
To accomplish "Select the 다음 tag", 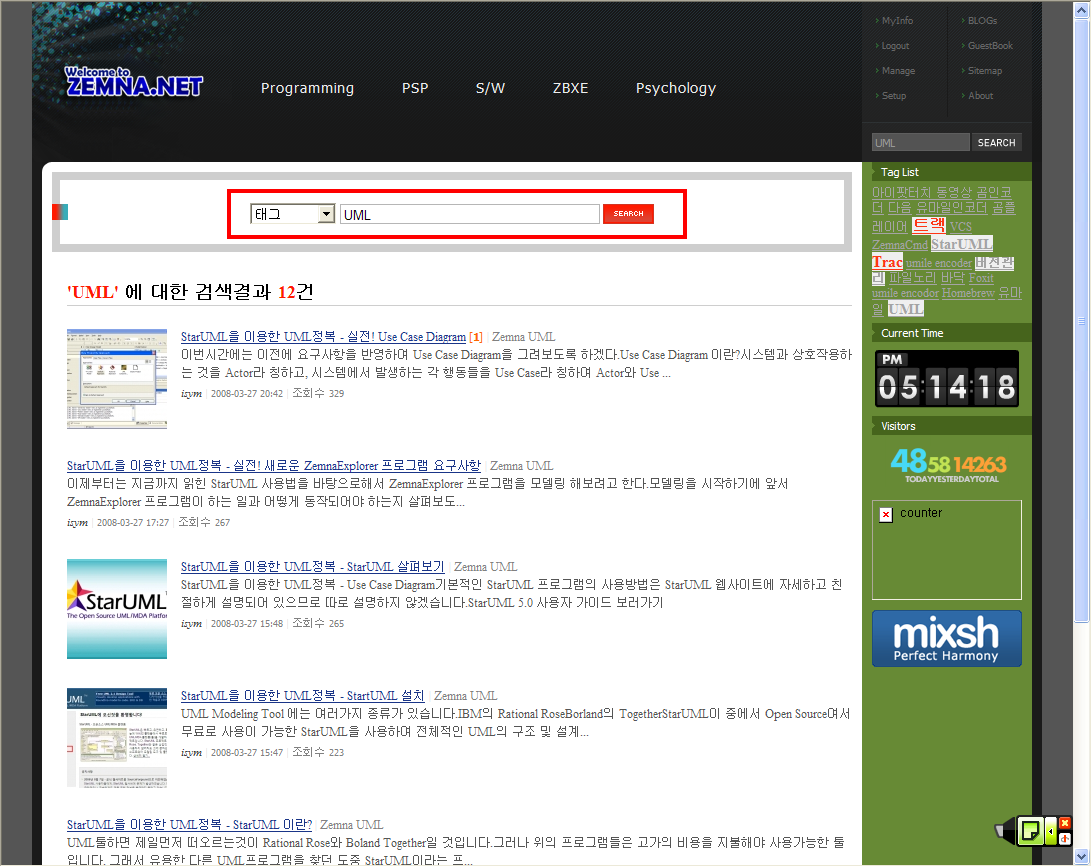I will [899, 208].
